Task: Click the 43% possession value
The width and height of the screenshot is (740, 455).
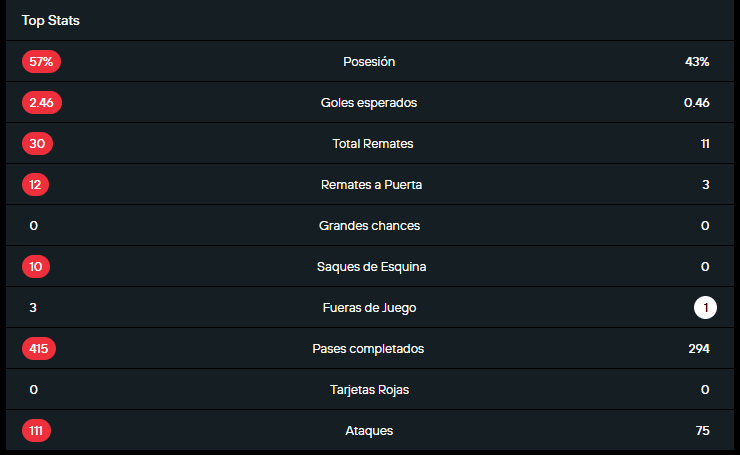Action: click(697, 62)
